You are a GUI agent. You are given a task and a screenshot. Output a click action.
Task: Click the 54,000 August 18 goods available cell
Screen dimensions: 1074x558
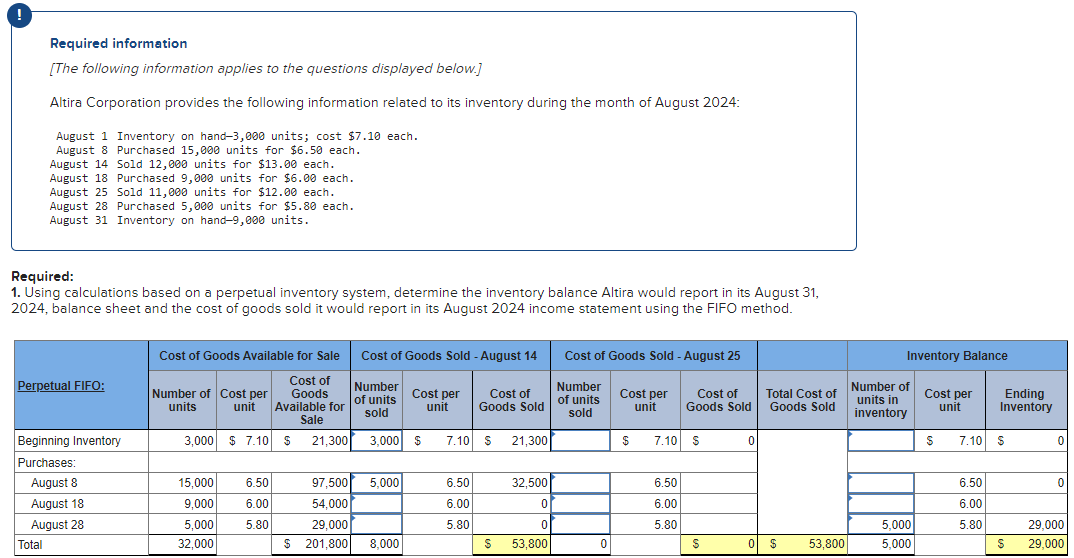[x=311, y=504]
